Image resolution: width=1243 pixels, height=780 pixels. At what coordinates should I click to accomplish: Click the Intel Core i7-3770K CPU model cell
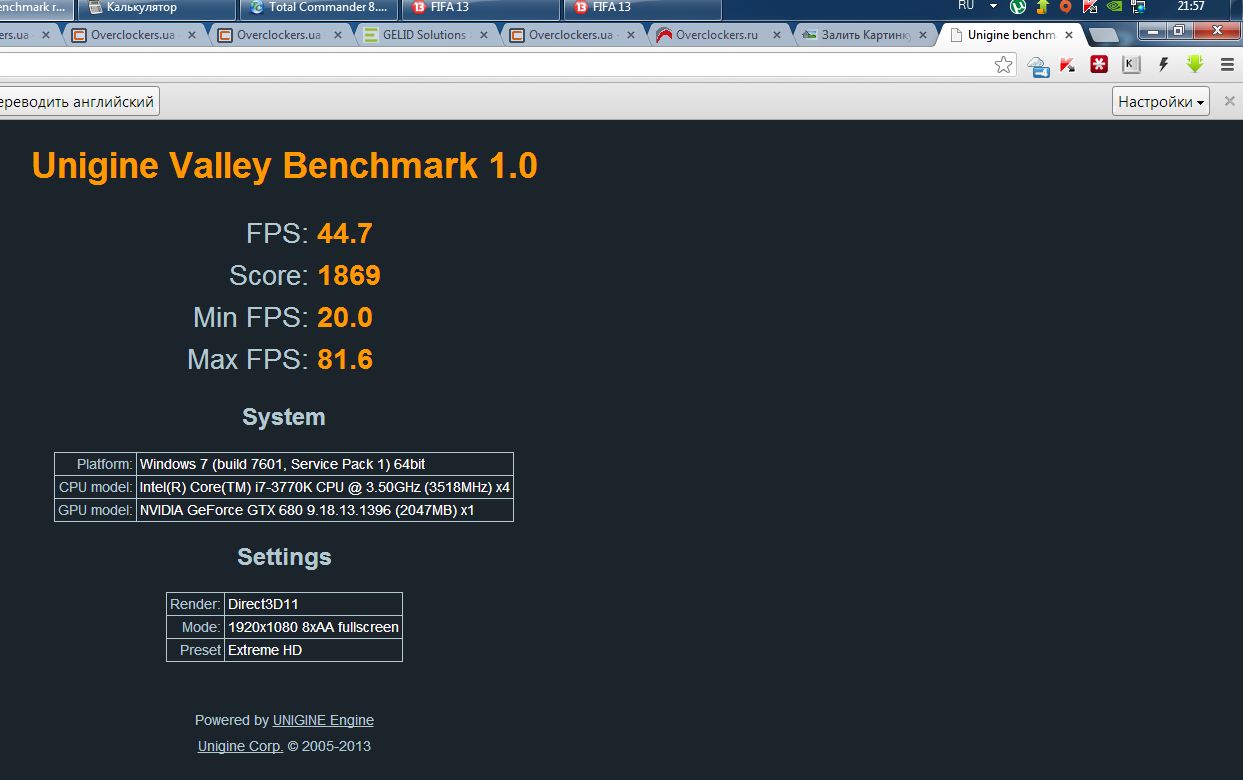[x=325, y=487]
